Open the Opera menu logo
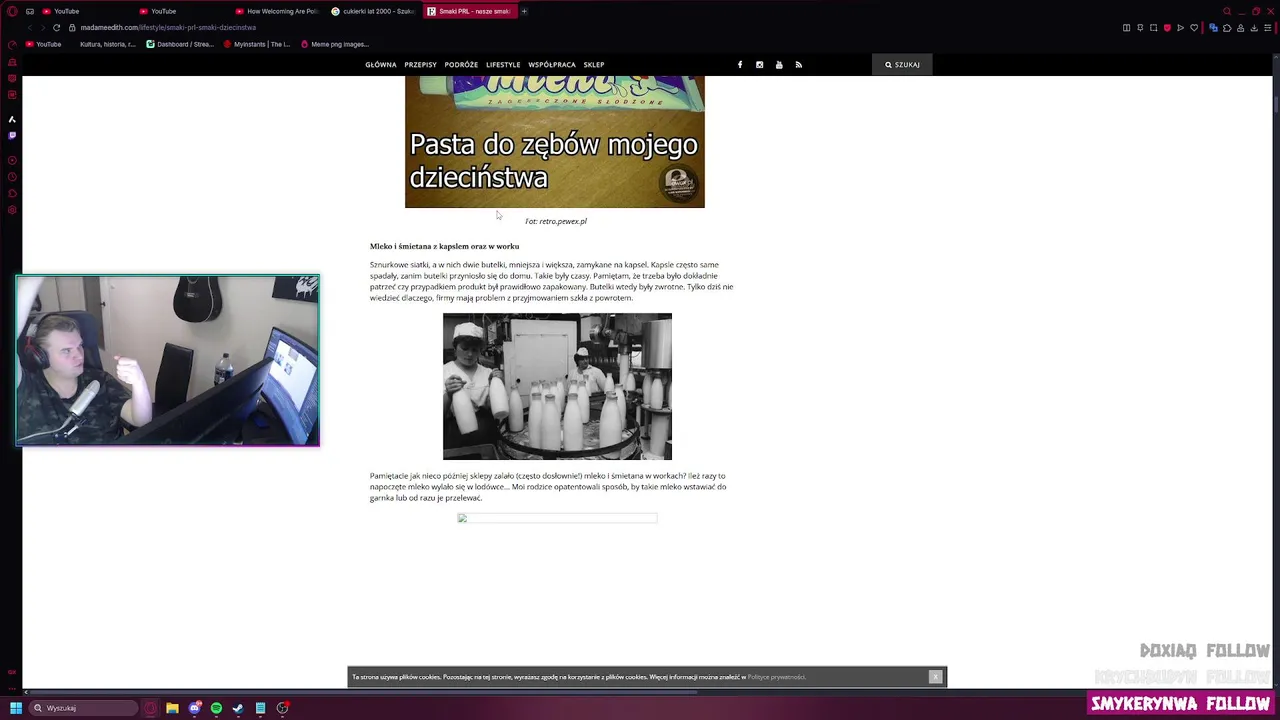This screenshot has width=1280, height=720. [11, 11]
